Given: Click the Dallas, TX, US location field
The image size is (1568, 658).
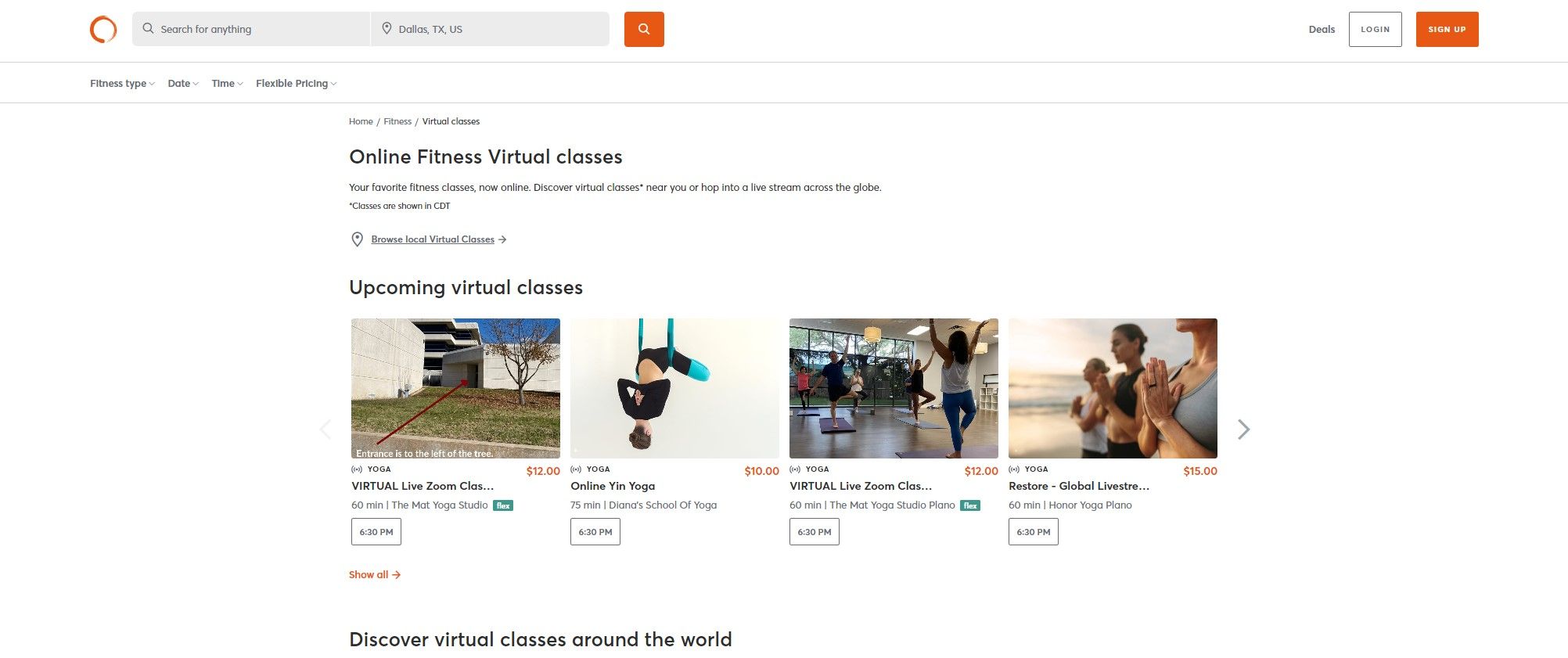Looking at the screenshot, I should click(x=491, y=29).
